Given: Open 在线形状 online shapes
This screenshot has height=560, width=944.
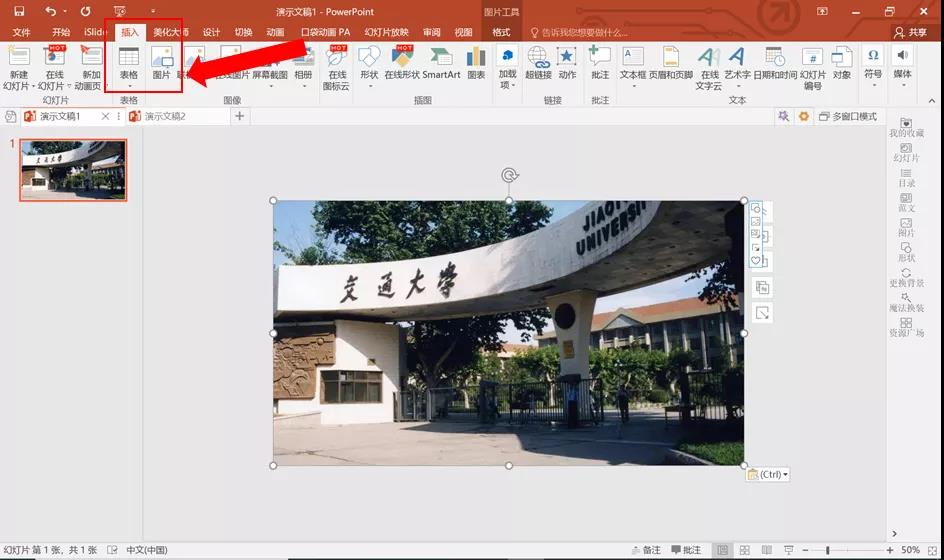Looking at the screenshot, I should (x=402, y=63).
